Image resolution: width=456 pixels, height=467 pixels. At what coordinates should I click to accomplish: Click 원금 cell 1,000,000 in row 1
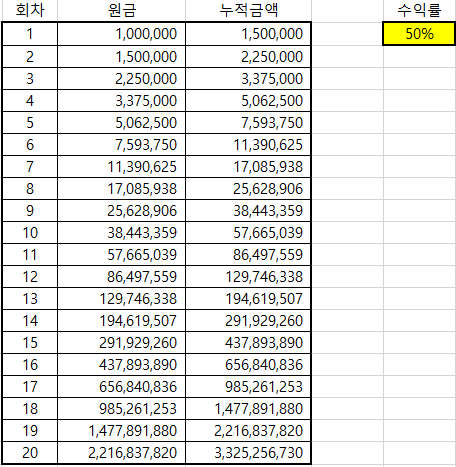121,34
